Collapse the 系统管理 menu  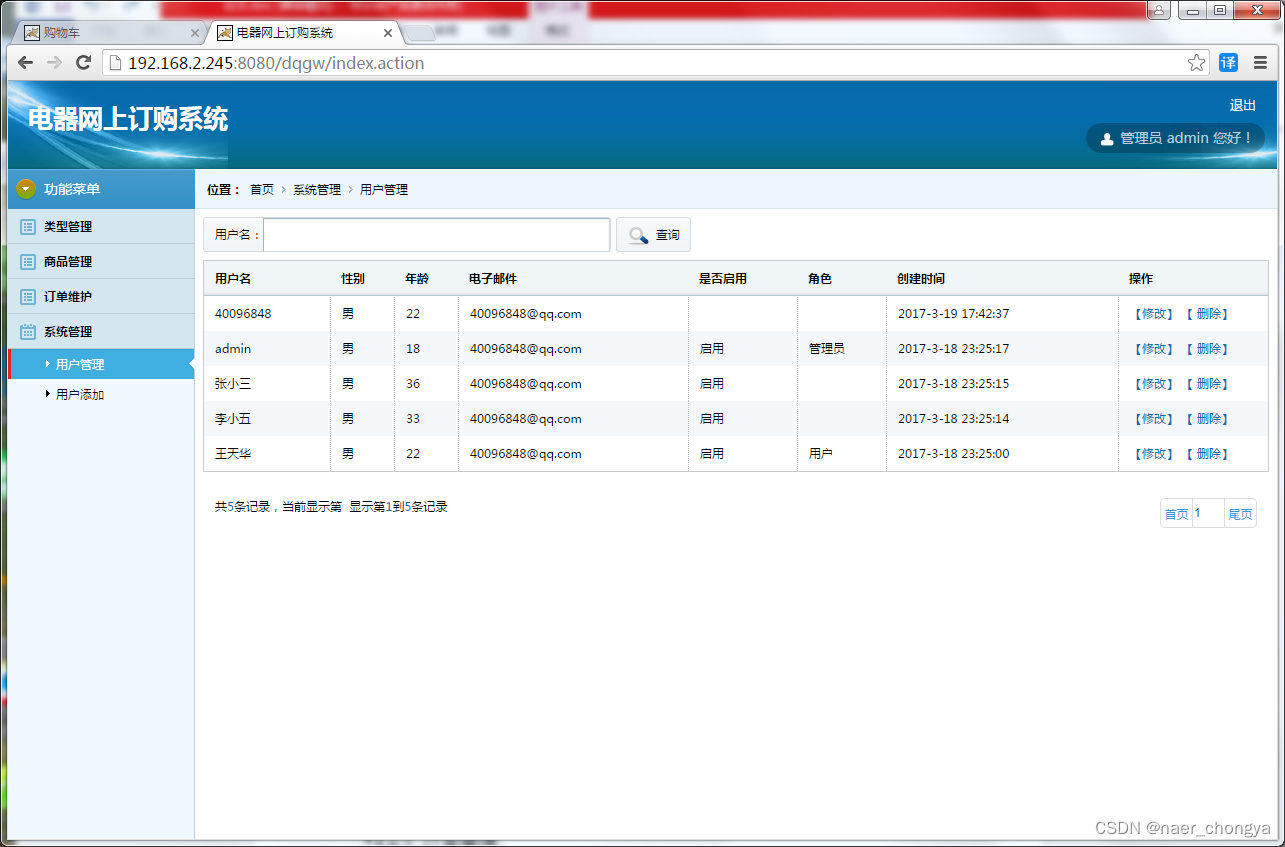click(x=101, y=332)
